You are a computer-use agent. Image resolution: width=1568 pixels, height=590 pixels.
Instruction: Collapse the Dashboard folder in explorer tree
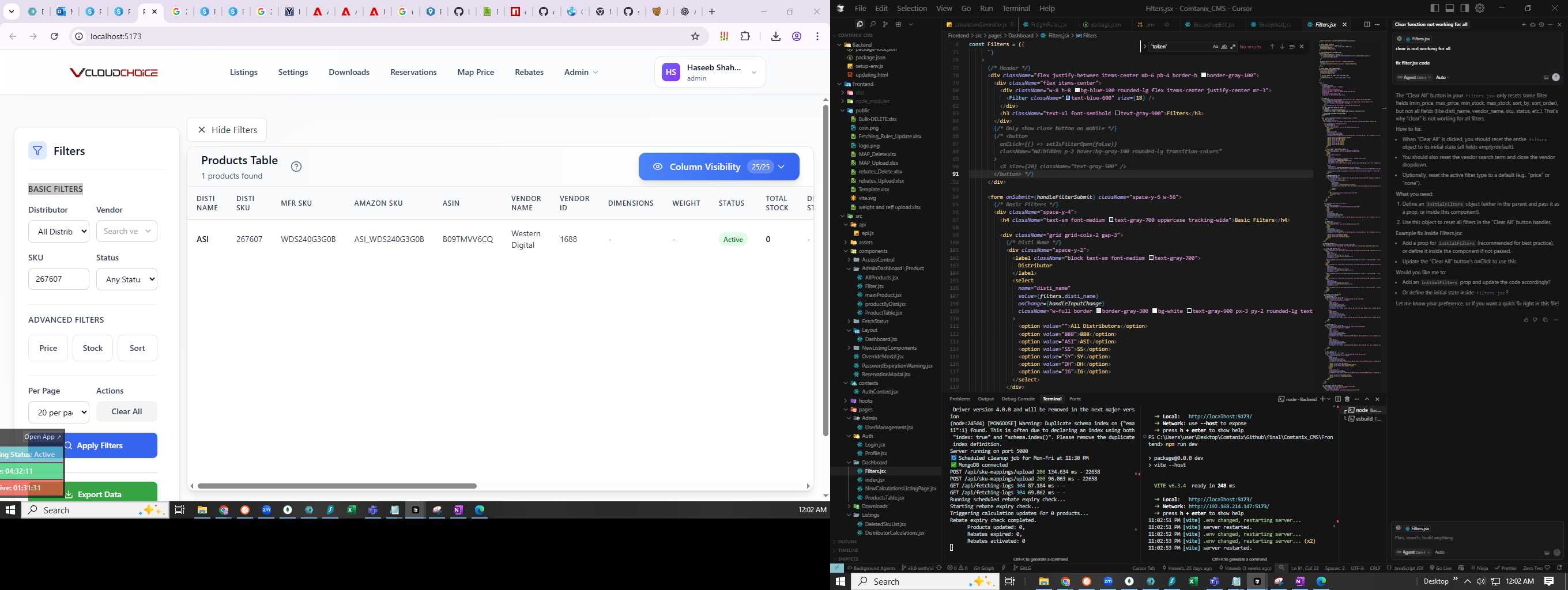coord(874,462)
